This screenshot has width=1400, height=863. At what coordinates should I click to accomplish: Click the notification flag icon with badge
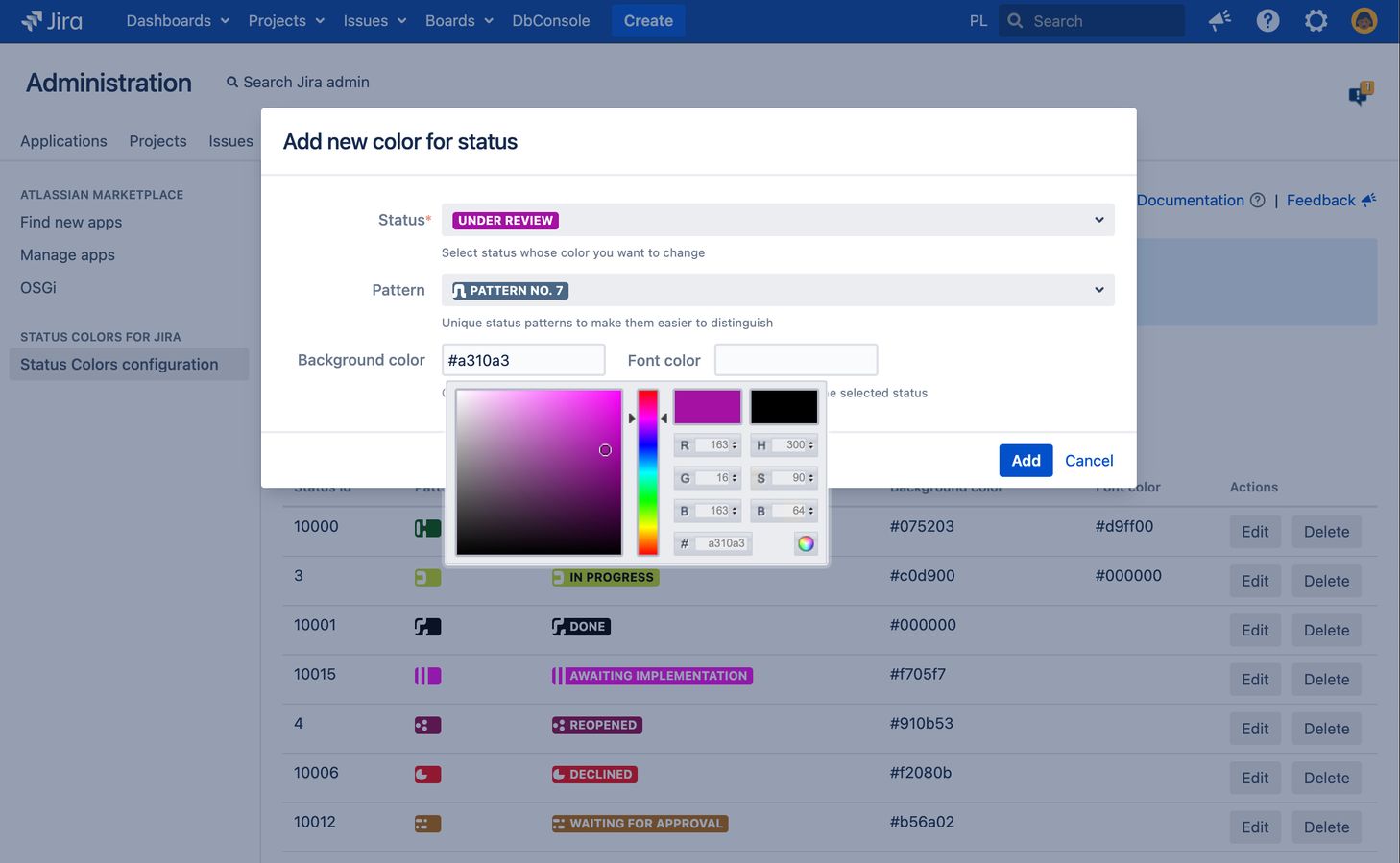(1361, 93)
